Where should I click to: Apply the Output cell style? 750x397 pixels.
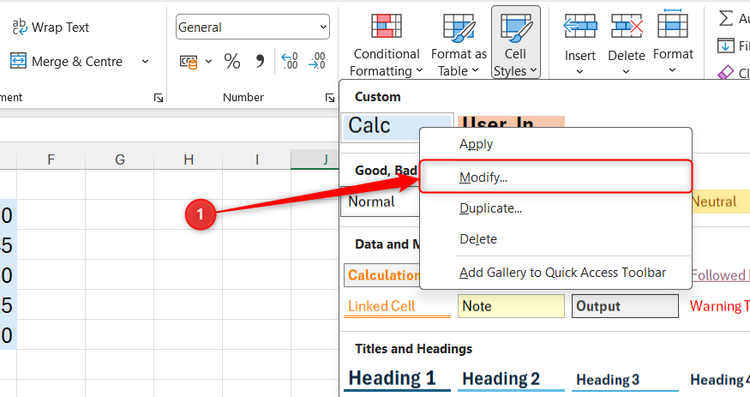coord(625,306)
